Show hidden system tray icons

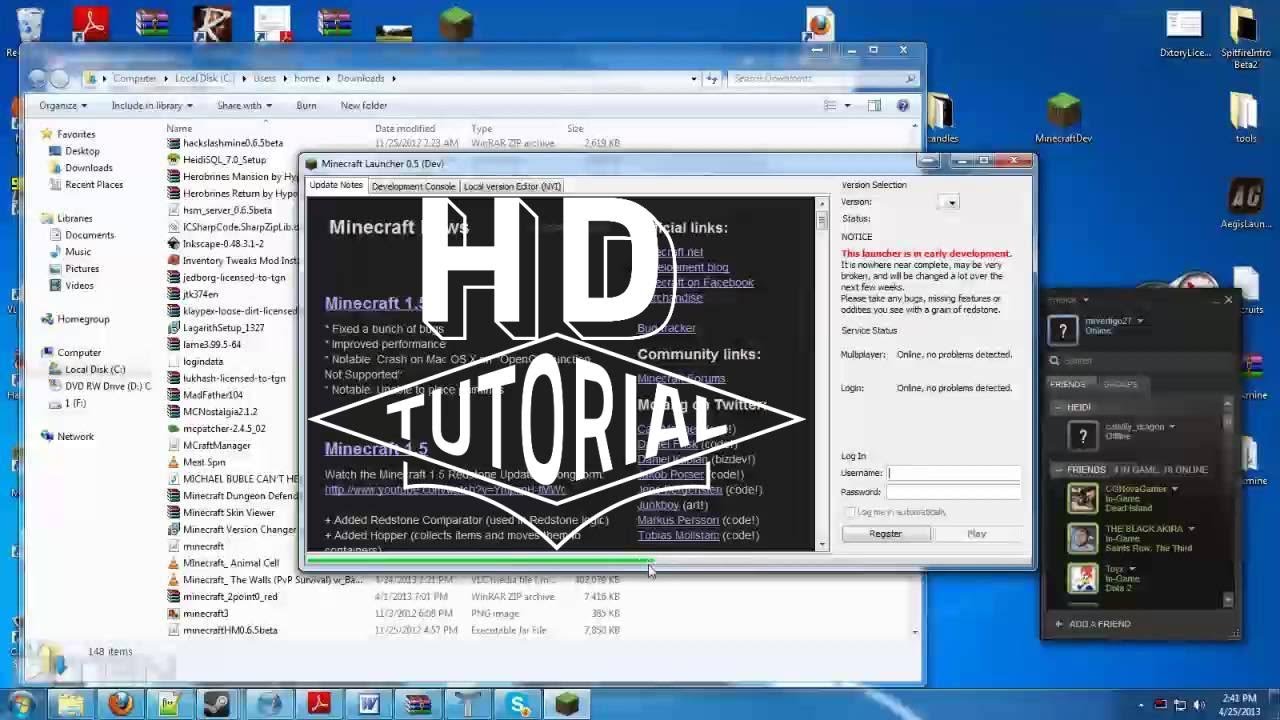[x=1139, y=704]
